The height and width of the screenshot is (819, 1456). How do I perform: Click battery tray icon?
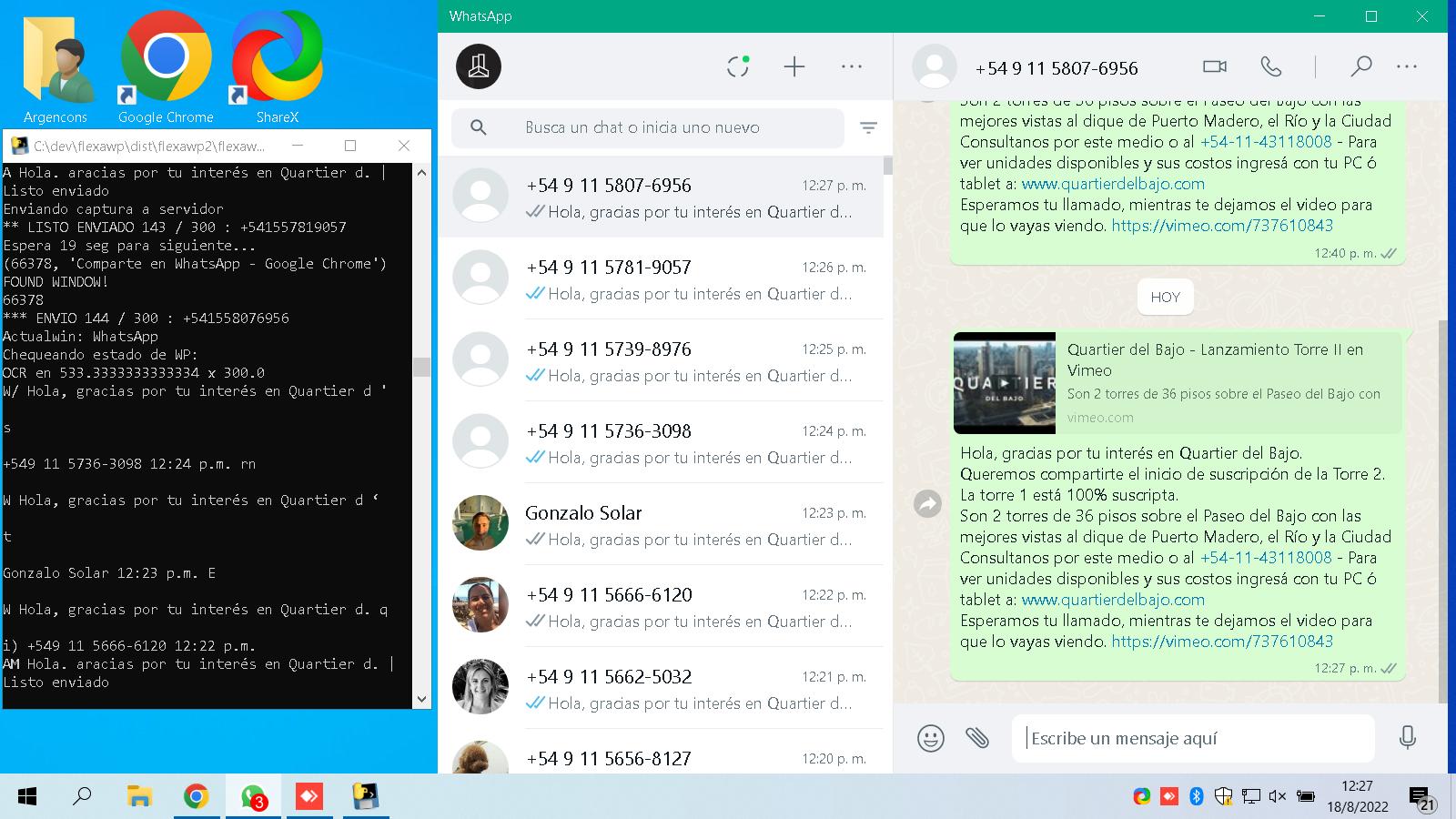pyautogui.click(x=1305, y=796)
